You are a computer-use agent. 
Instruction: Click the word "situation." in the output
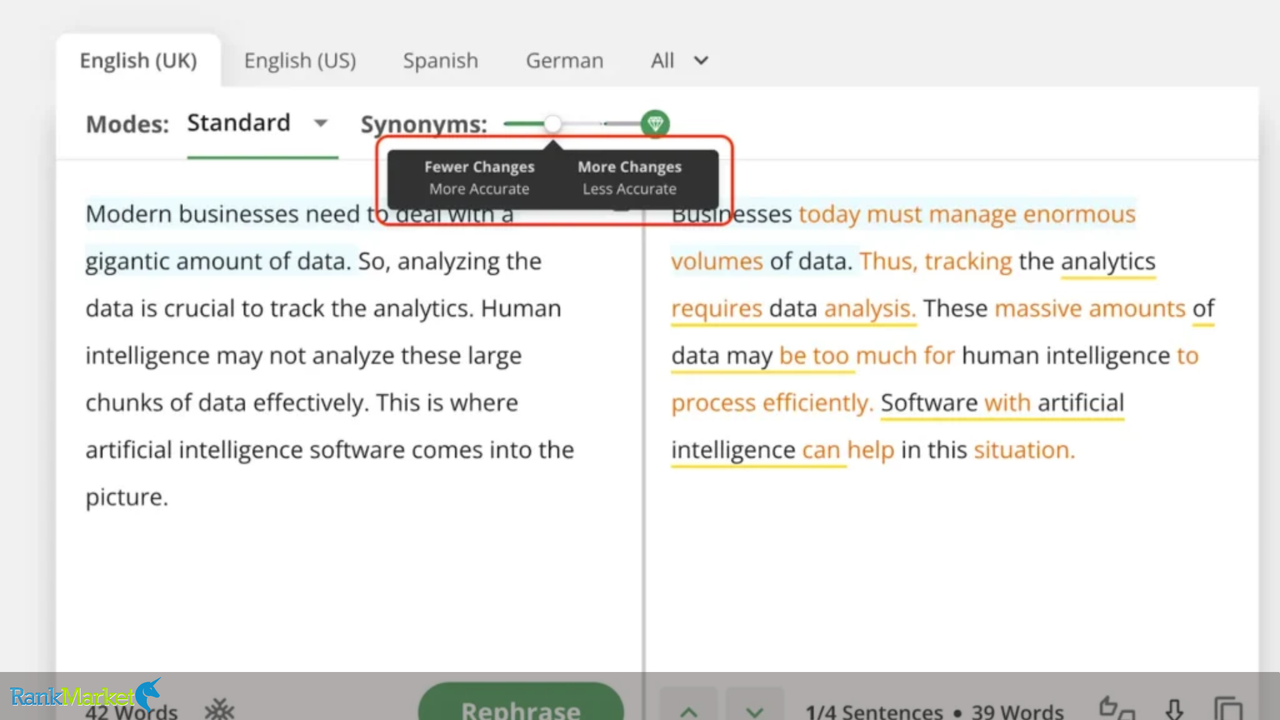click(1024, 449)
